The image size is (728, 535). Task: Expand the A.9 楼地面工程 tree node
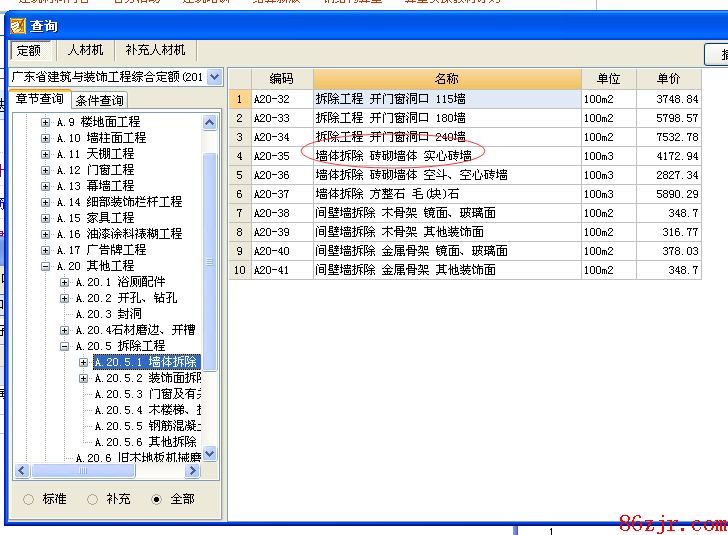click(45, 122)
